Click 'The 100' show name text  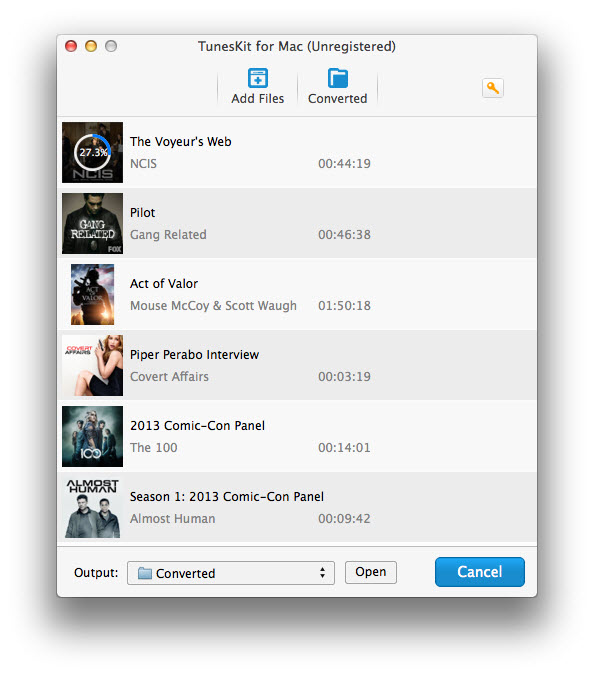point(153,448)
